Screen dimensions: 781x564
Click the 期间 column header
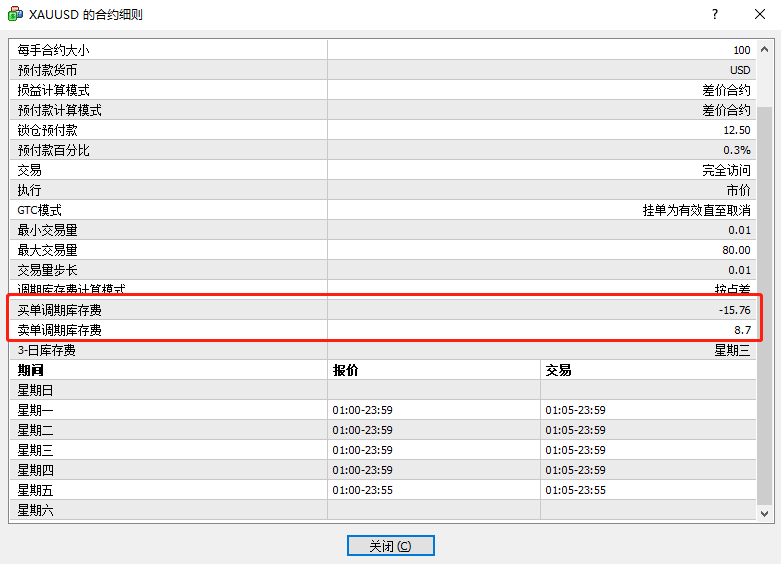[30, 370]
